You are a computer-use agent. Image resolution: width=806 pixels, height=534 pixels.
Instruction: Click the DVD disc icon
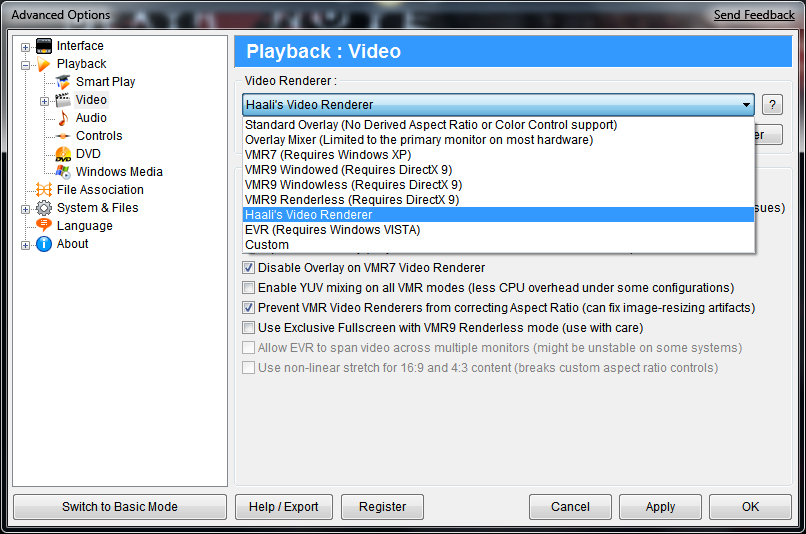click(x=63, y=154)
